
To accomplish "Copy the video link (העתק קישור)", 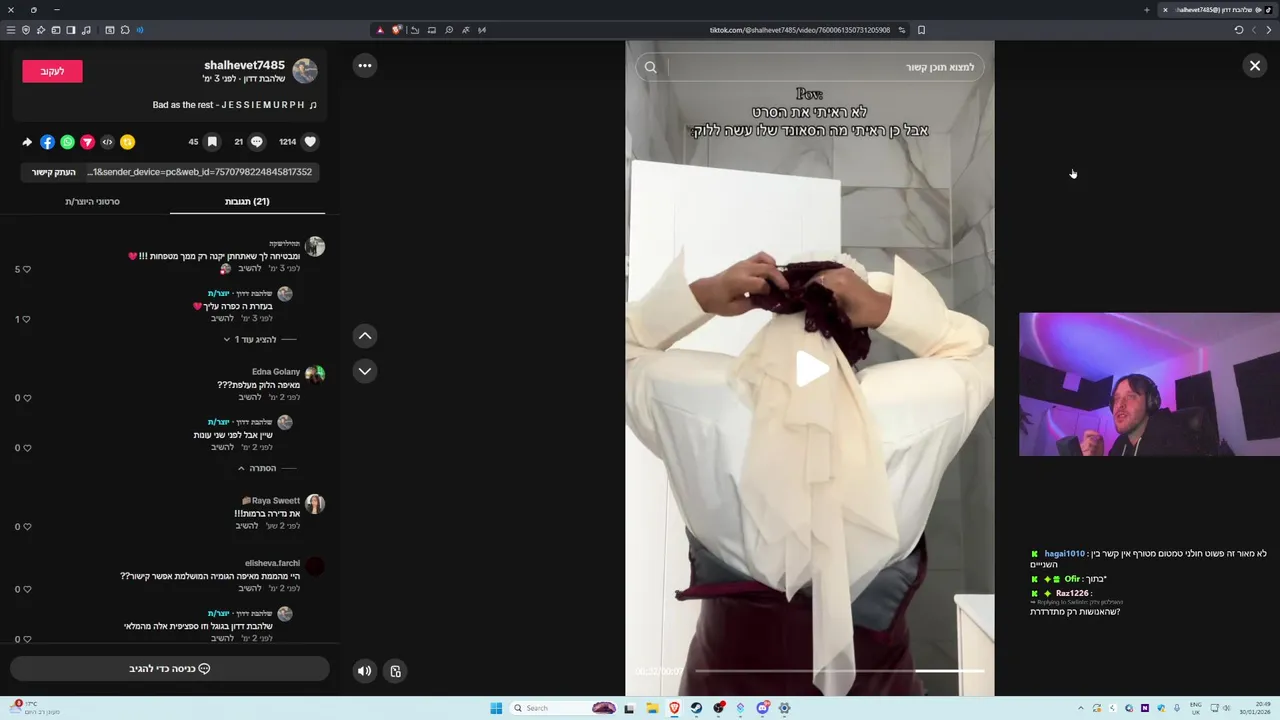I will click(54, 172).
